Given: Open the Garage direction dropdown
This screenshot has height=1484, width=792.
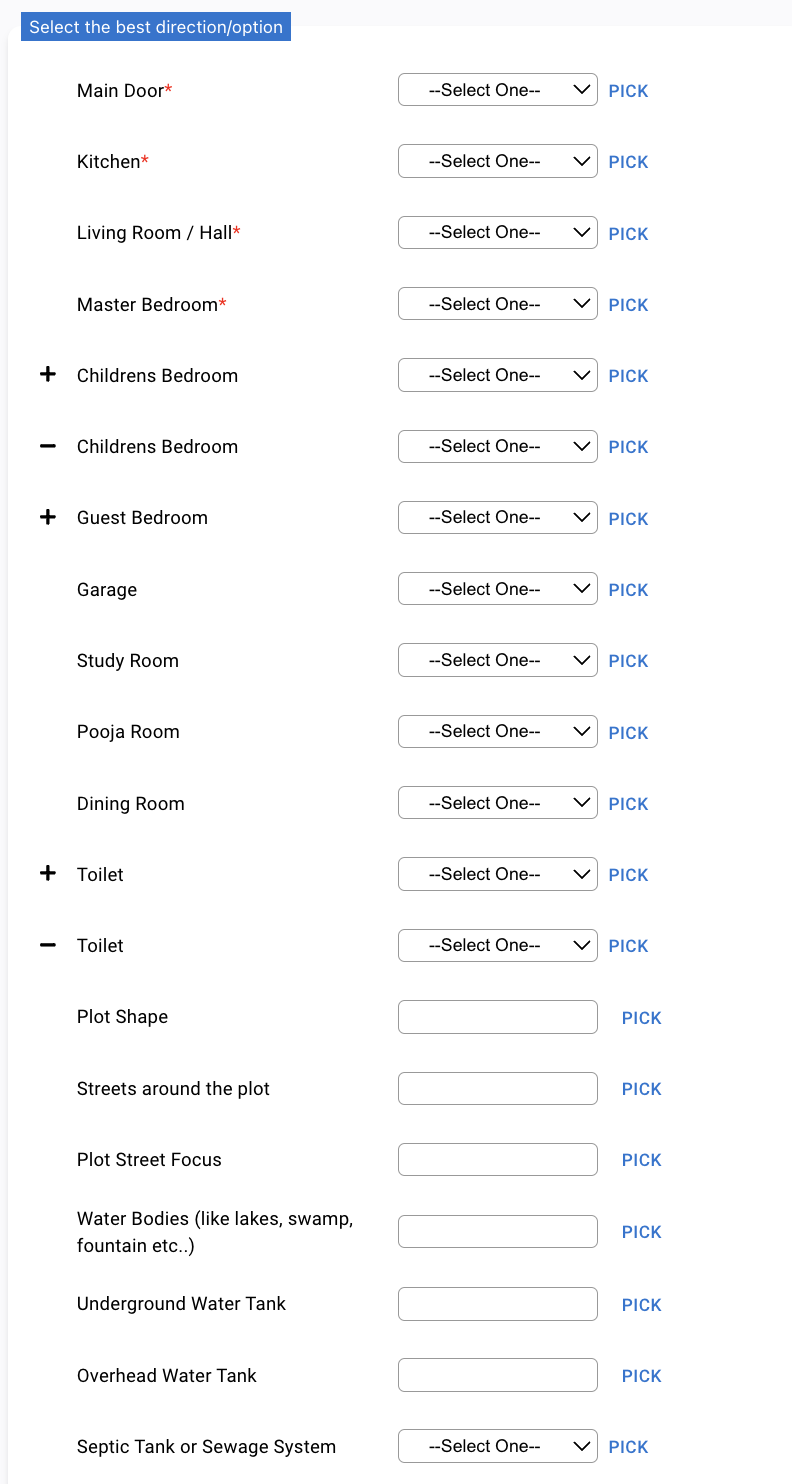Looking at the screenshot, I should [x=497, y=589].
